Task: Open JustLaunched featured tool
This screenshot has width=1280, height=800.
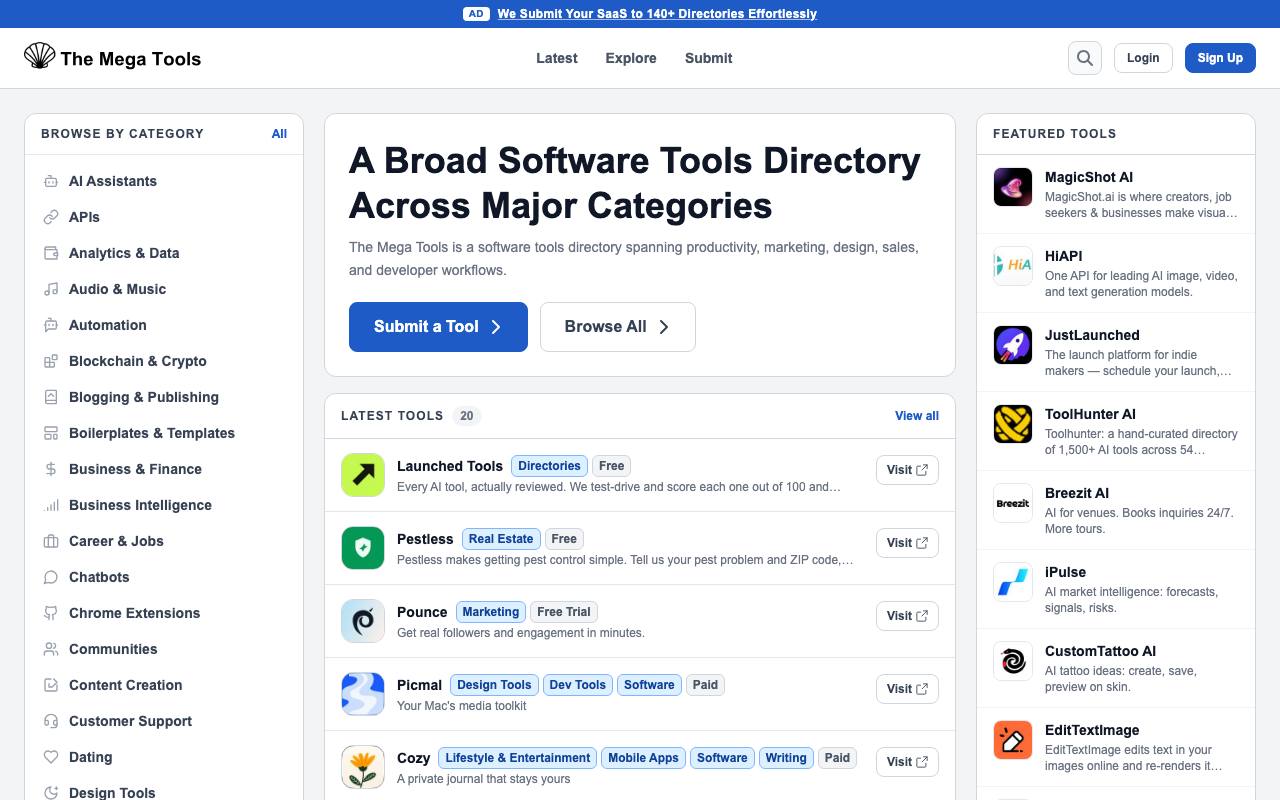Action: tap(1116, 352)
